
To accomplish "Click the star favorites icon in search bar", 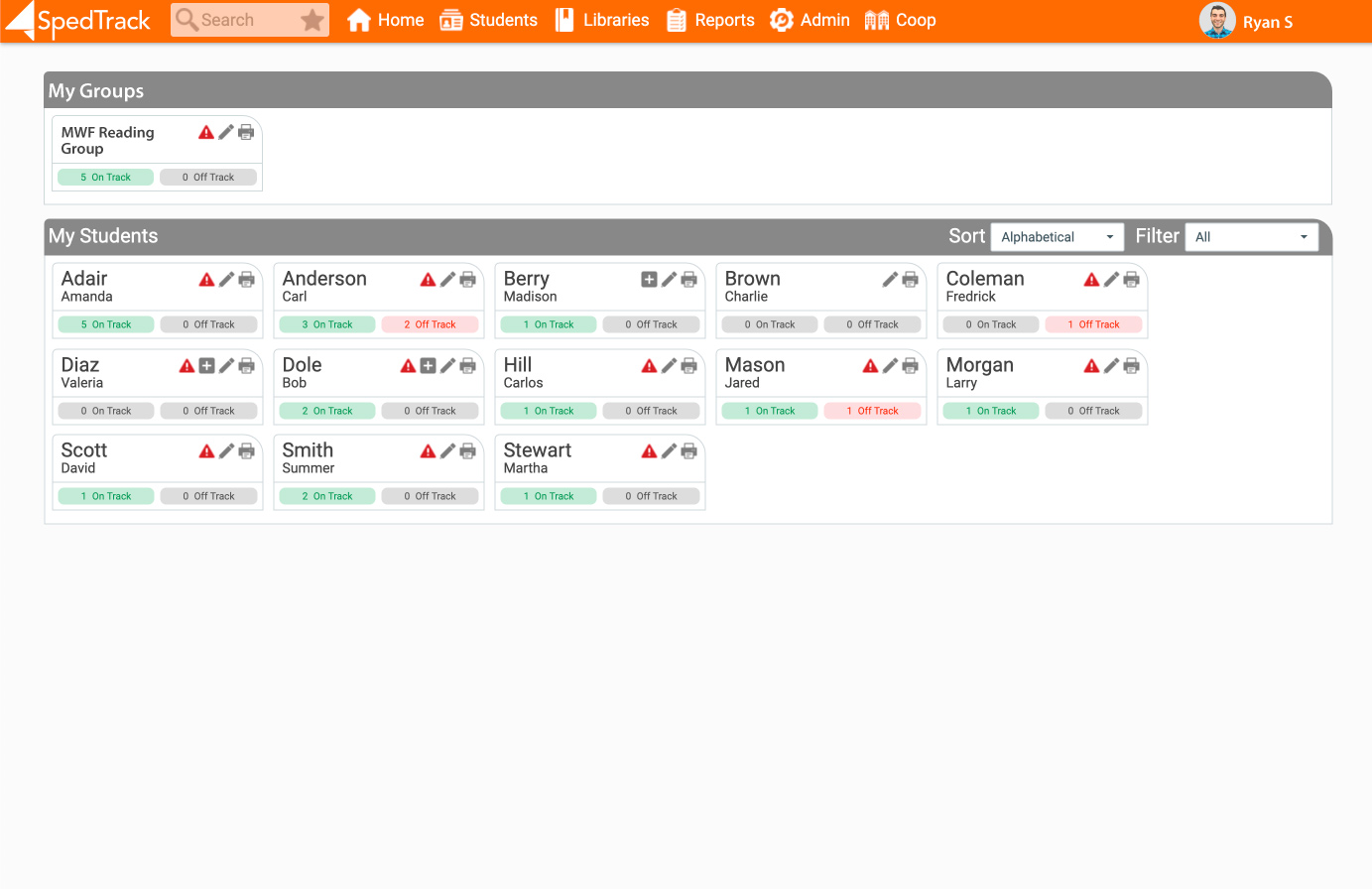I will (x=312, y=20).
